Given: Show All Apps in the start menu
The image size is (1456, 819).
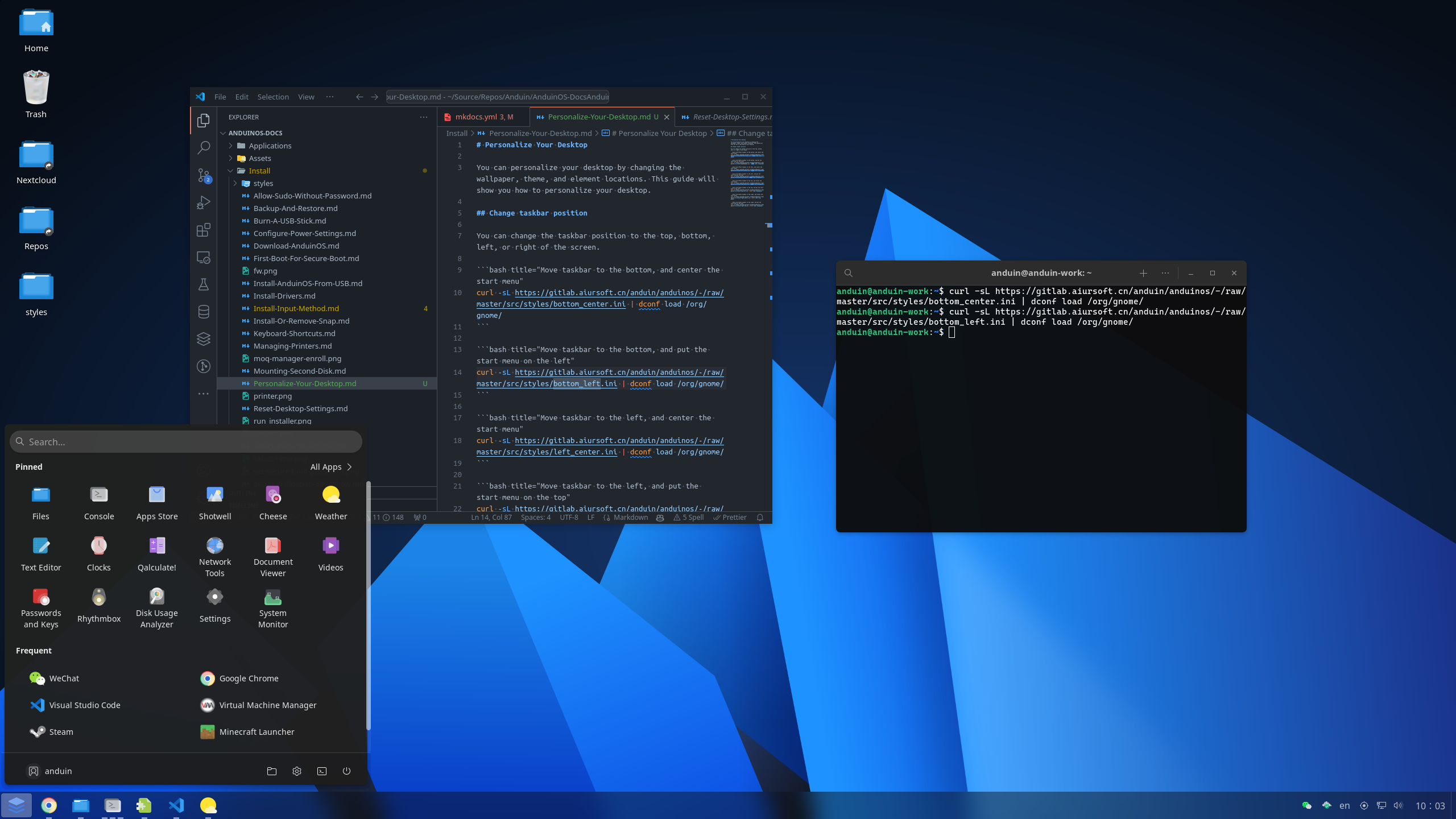Looking at the screenshot, I should (x=331, y=467).
